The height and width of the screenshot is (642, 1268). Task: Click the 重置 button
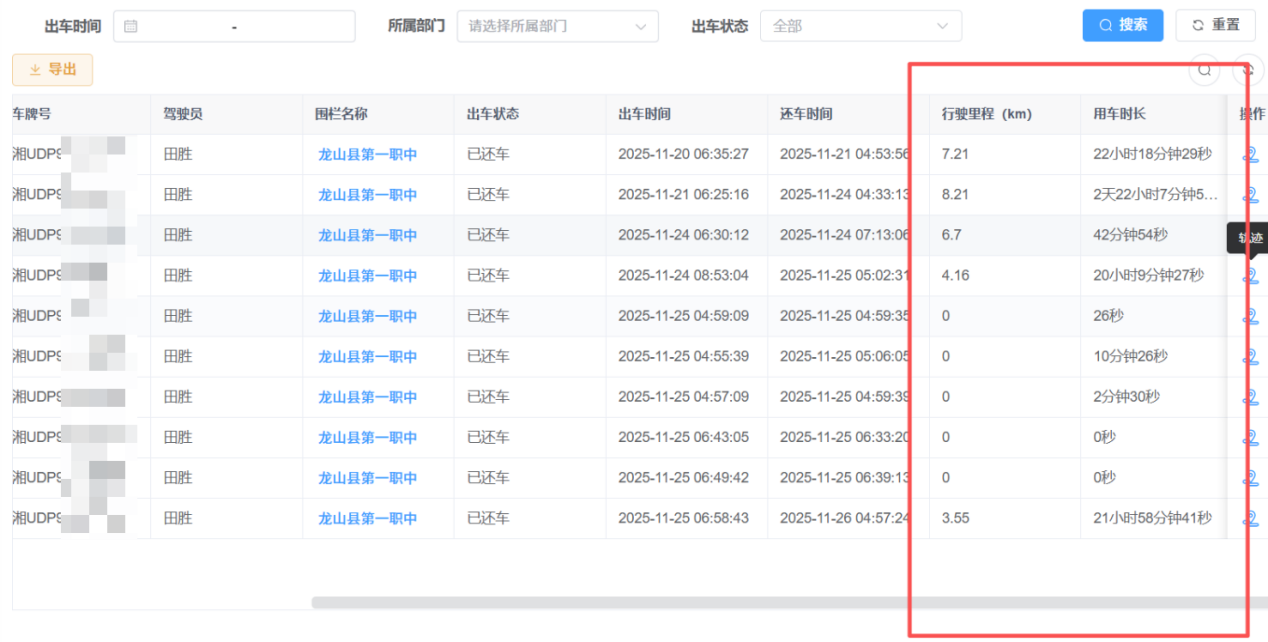click(x=1215, y=25)
